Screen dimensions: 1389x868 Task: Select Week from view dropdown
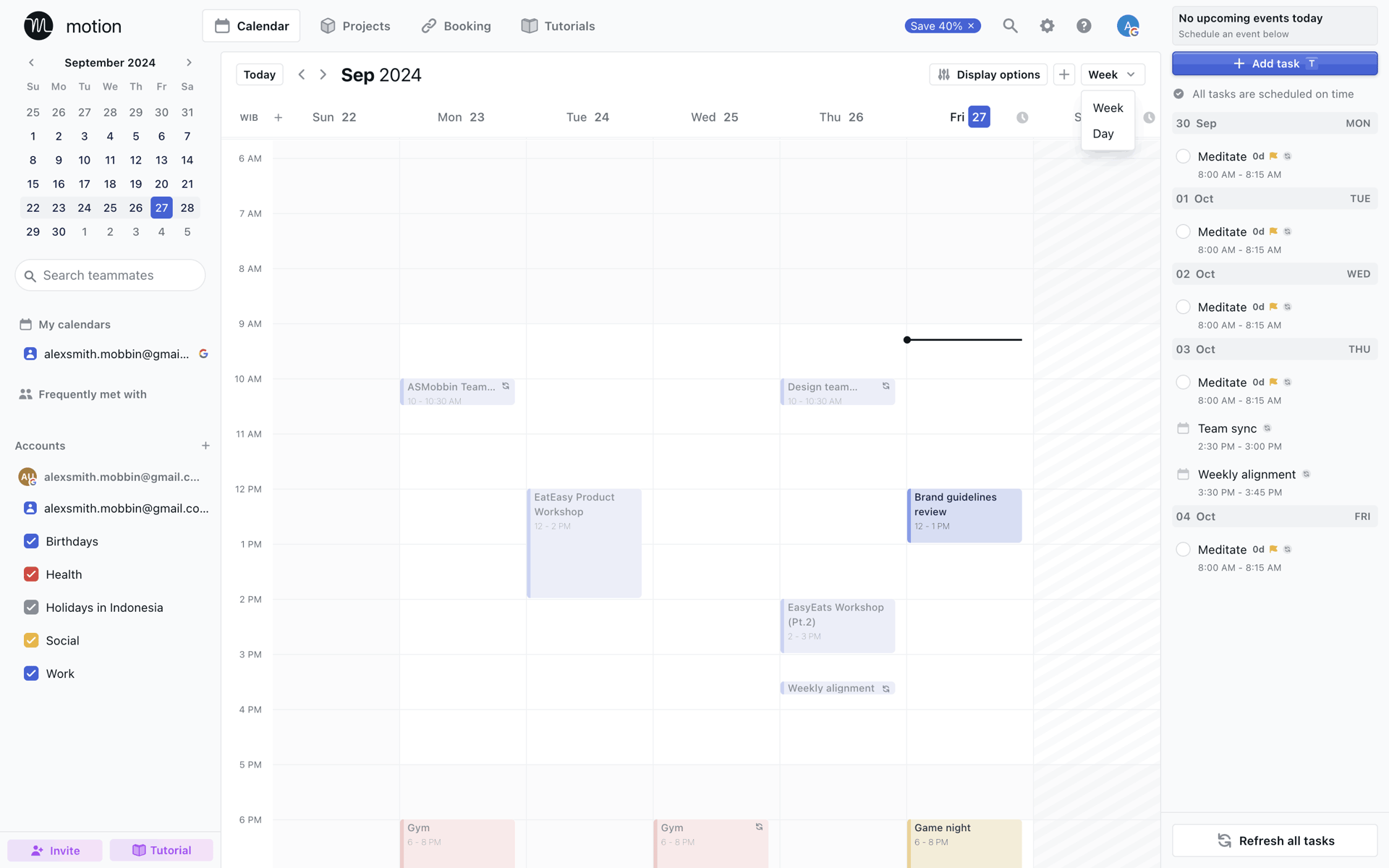coord(1108,108)
